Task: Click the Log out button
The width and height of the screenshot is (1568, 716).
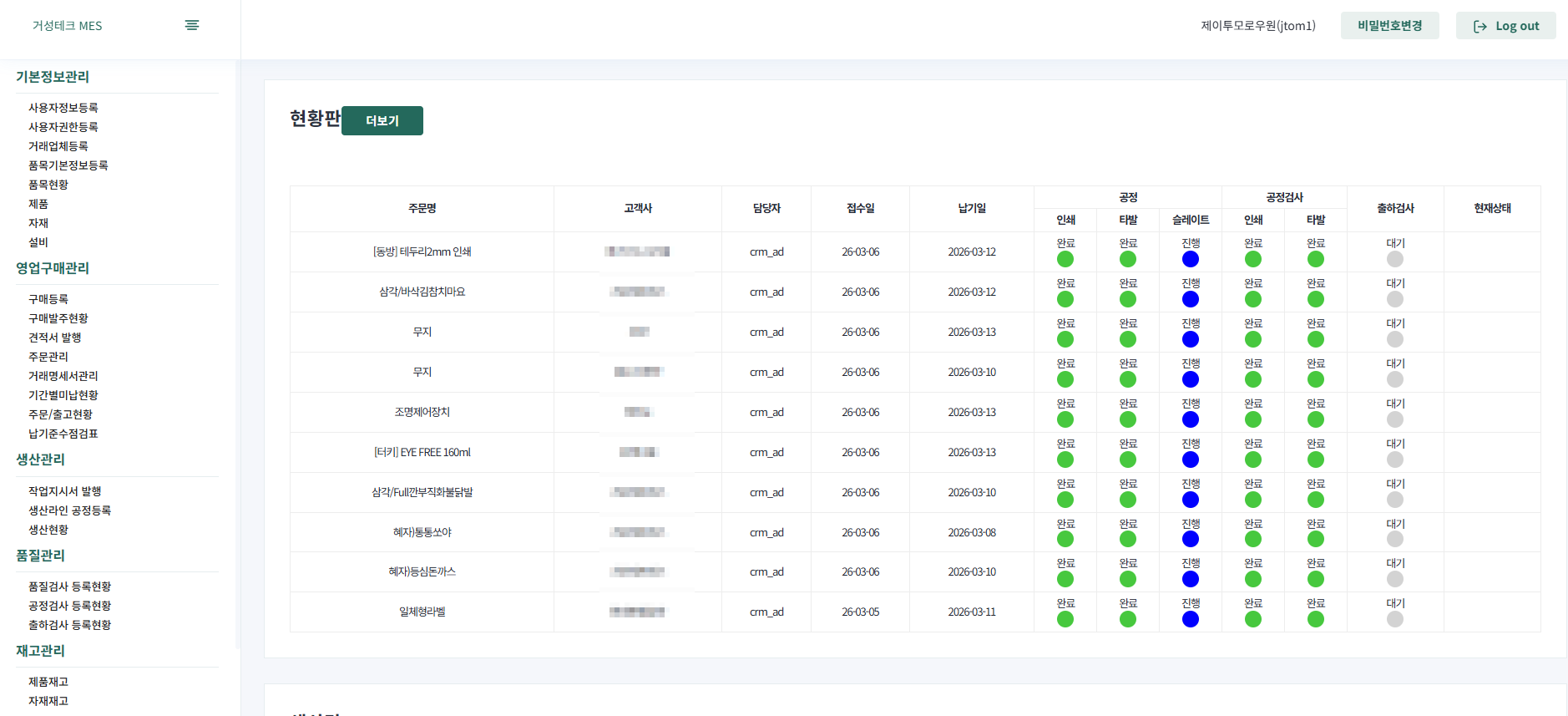Action: click(x=1505, y=26)
